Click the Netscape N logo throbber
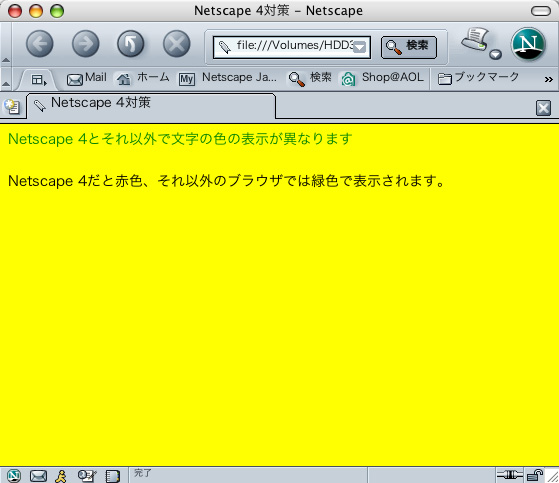This screenshot has height=483, width=559. (528, 44)
